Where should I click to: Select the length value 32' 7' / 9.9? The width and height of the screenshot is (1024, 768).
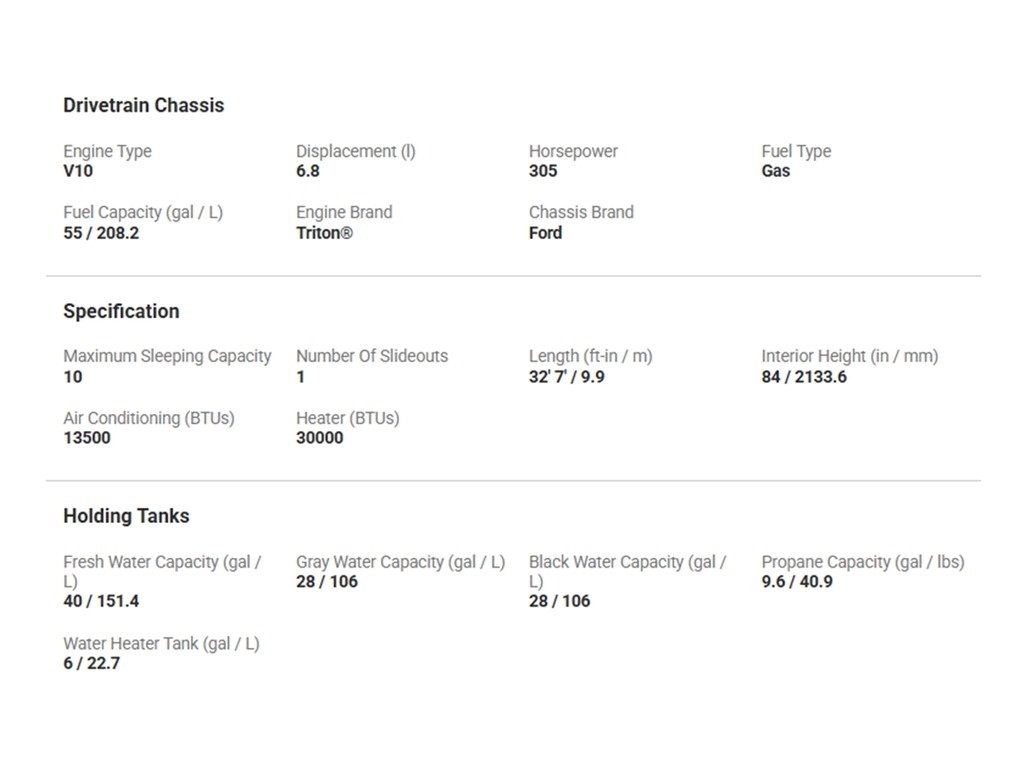(566, 377)
